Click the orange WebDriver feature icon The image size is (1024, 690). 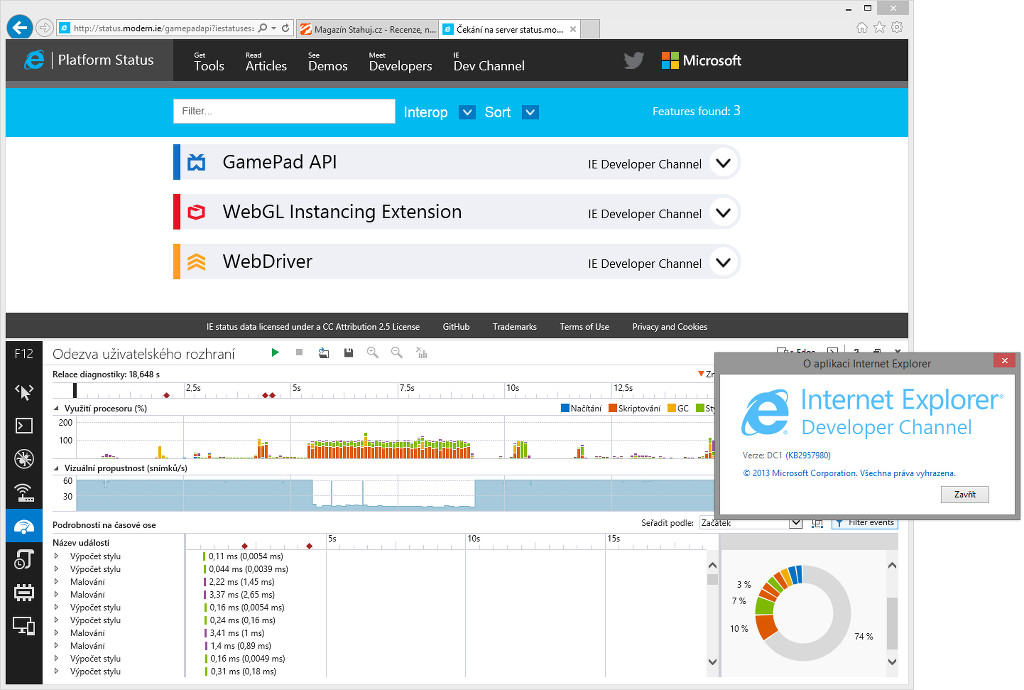point(196,262)
